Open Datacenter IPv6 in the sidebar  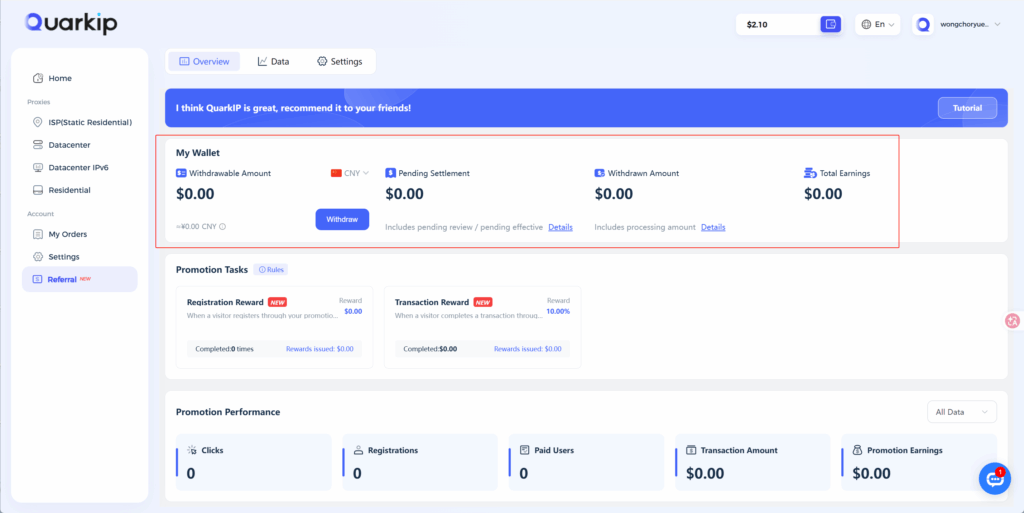pyautogui.click(x=77, y=167)
